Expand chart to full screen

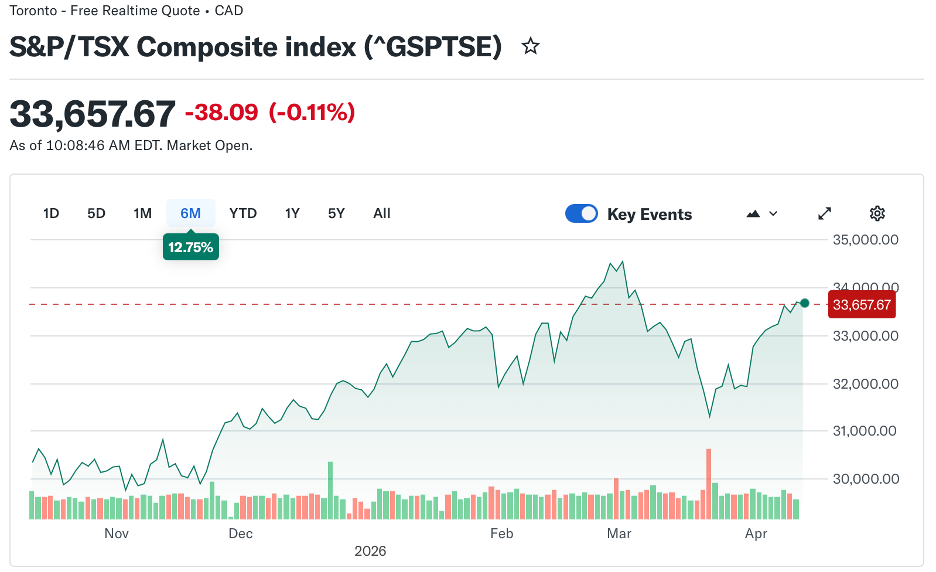click(825, 213)
